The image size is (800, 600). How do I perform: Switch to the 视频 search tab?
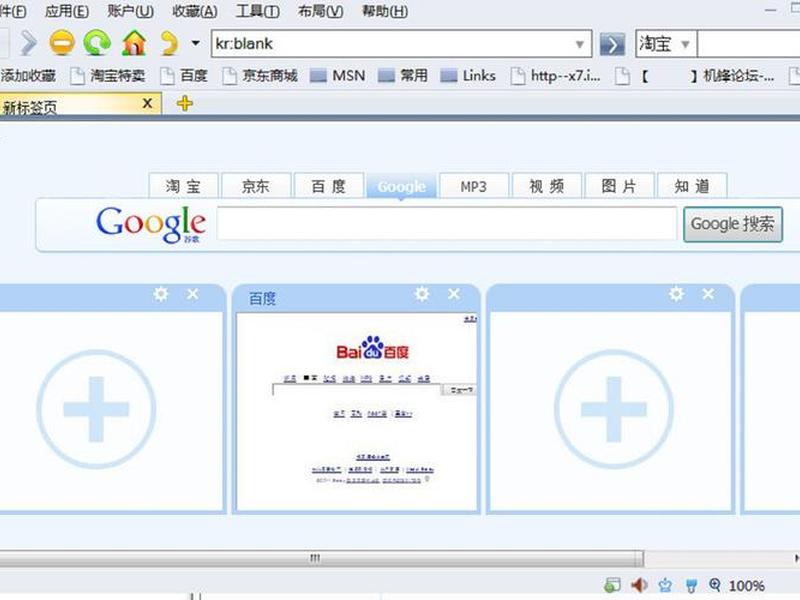coord(547,186)
